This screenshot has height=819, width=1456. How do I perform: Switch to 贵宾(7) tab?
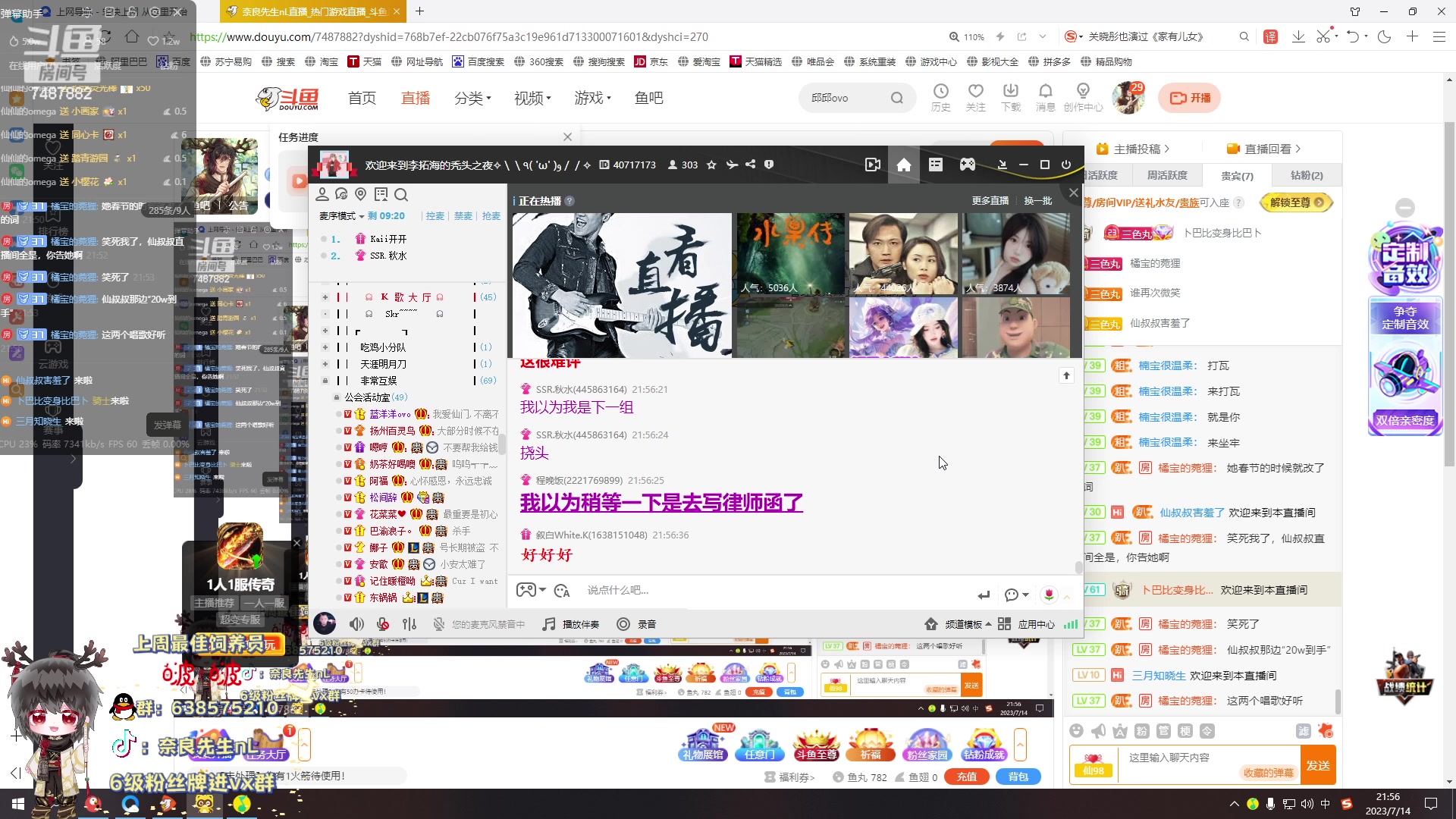tap(1237, 175)
